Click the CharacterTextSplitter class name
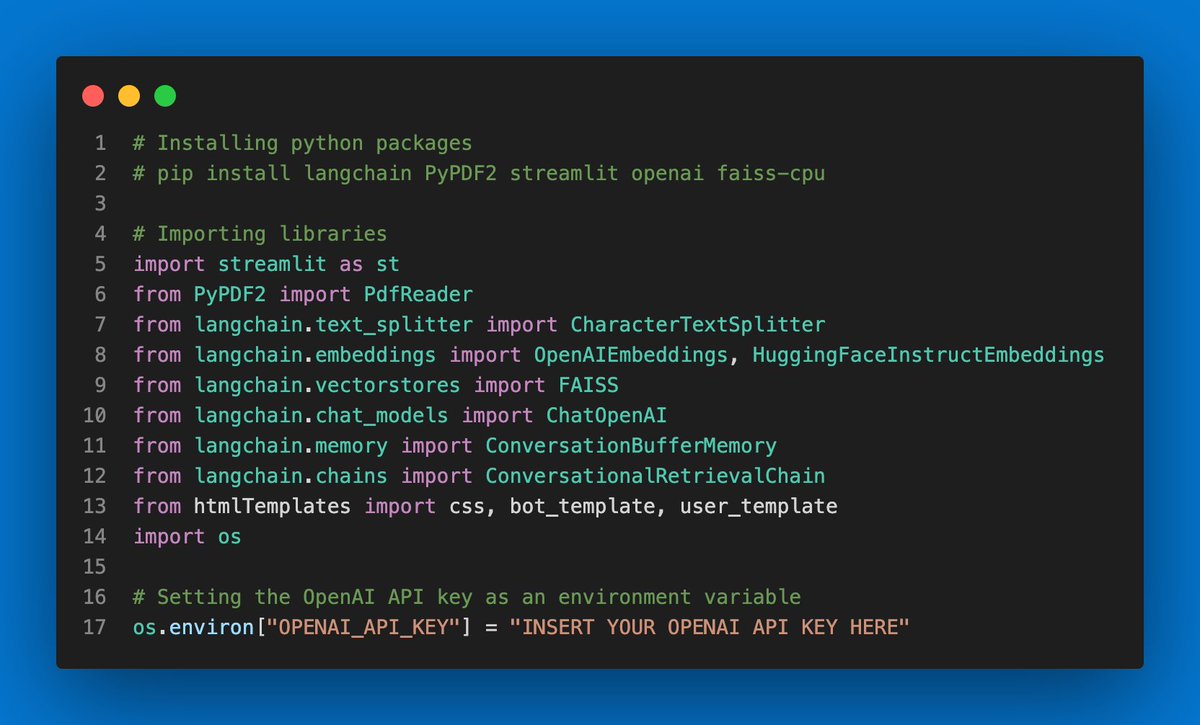This screenshot has height=725, width=1200. point(698,325)
